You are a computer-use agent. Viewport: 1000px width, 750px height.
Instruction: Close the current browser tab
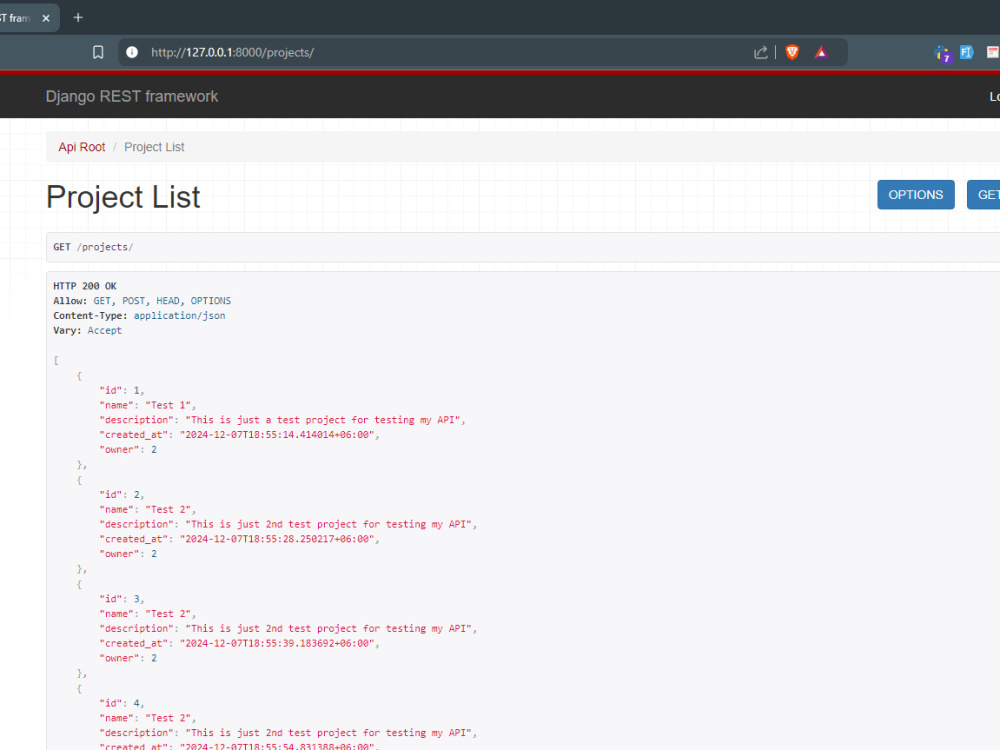tap(46, 18)
